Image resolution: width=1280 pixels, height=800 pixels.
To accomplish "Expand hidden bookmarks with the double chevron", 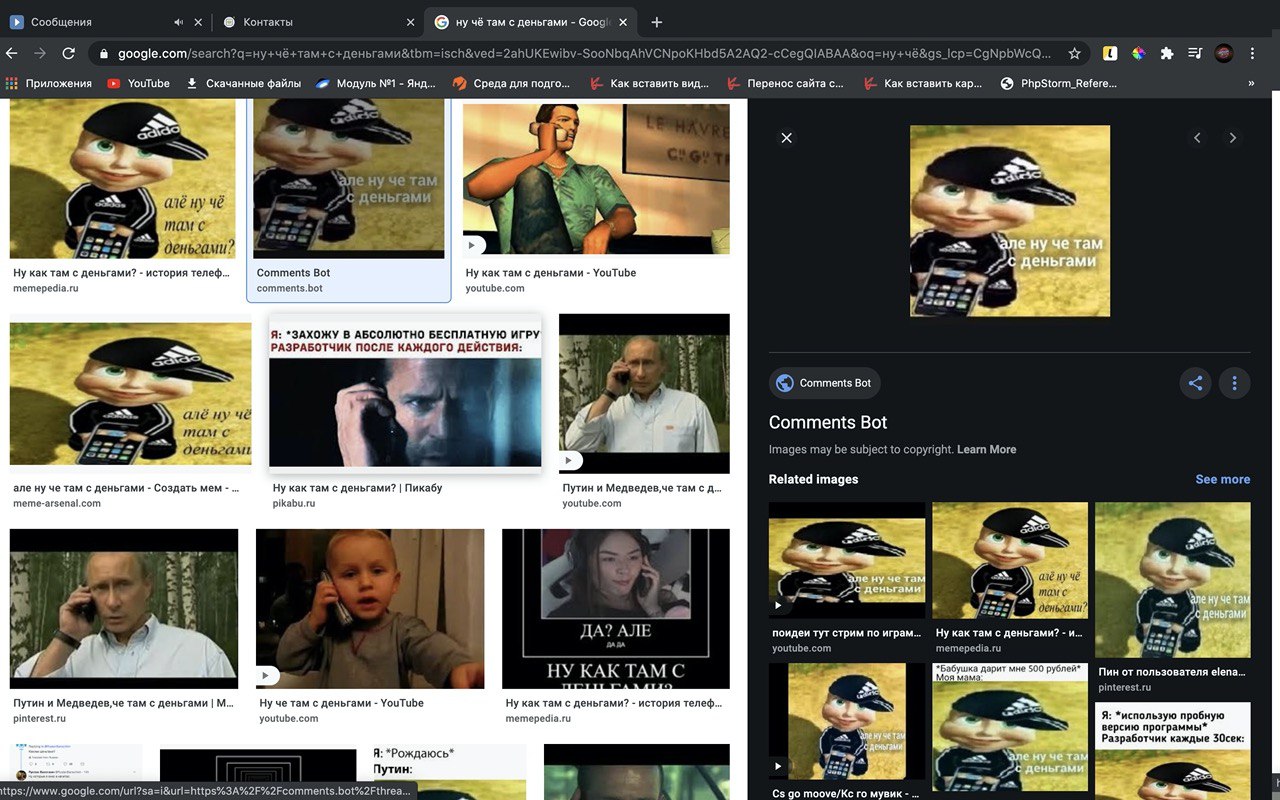I will pos(1251,83).
